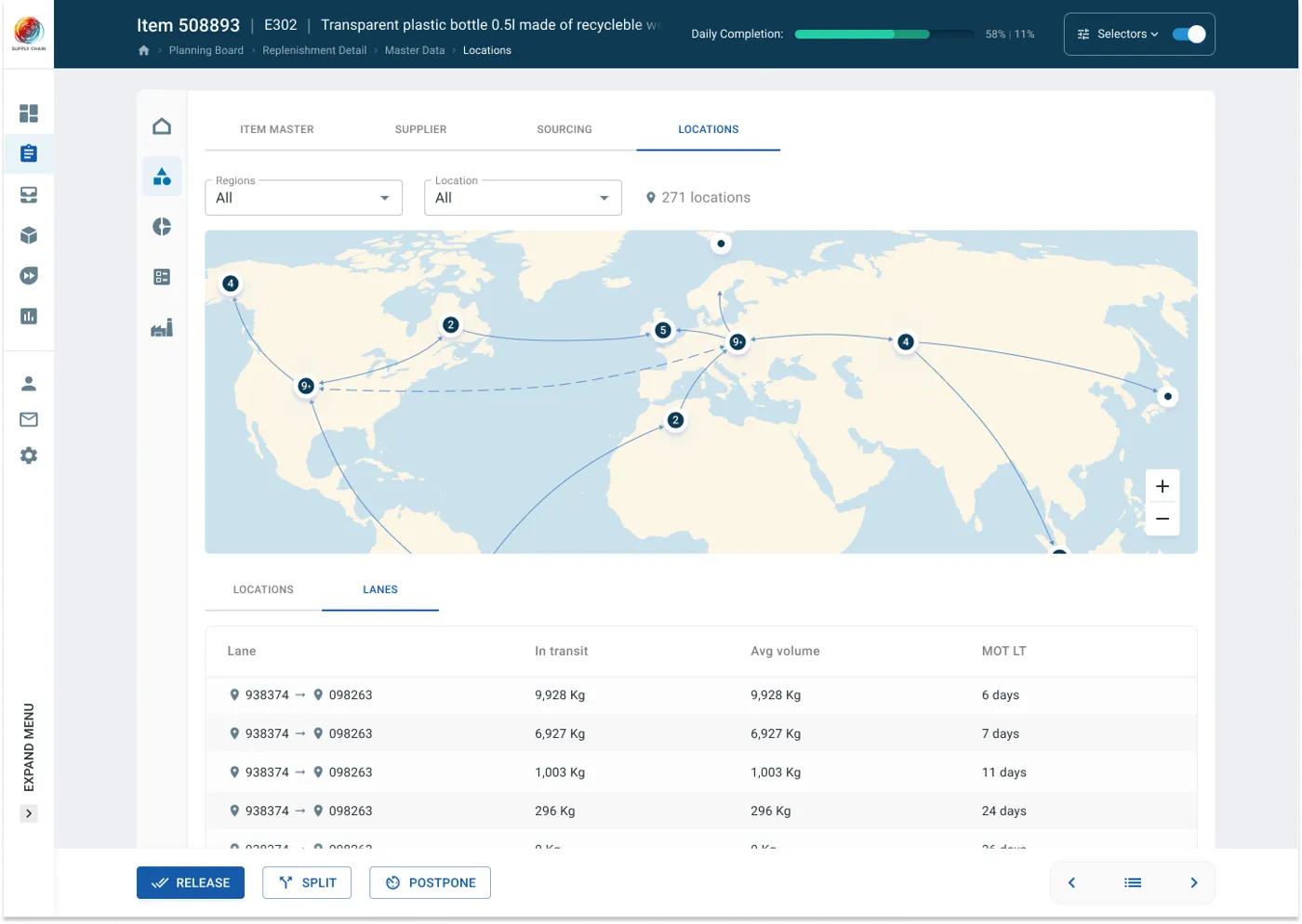1302x924 pixels.
Task: Open the dashboard grid icon in left sidebar
Action: pos(29,113)
